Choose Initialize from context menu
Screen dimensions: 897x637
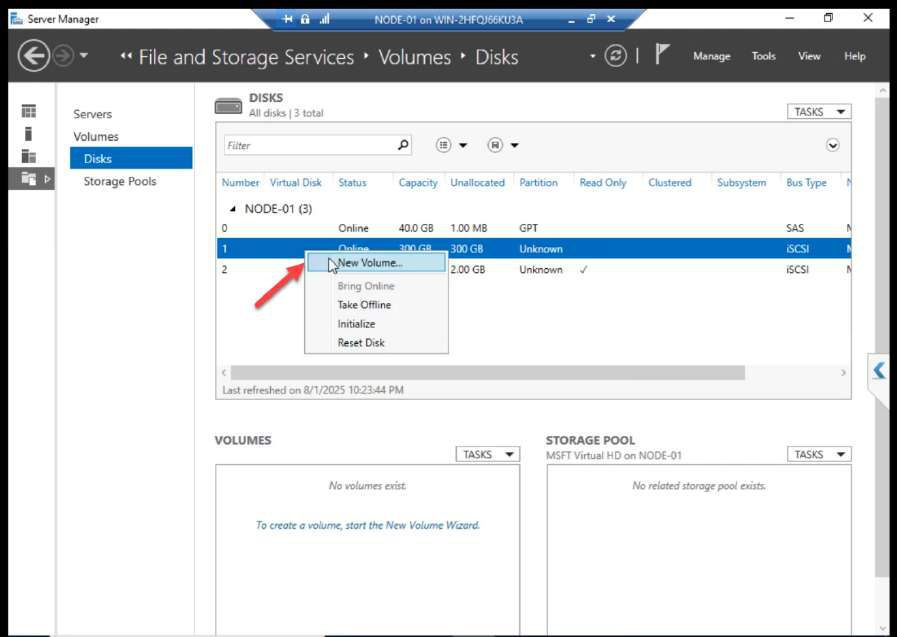[356, 324]
